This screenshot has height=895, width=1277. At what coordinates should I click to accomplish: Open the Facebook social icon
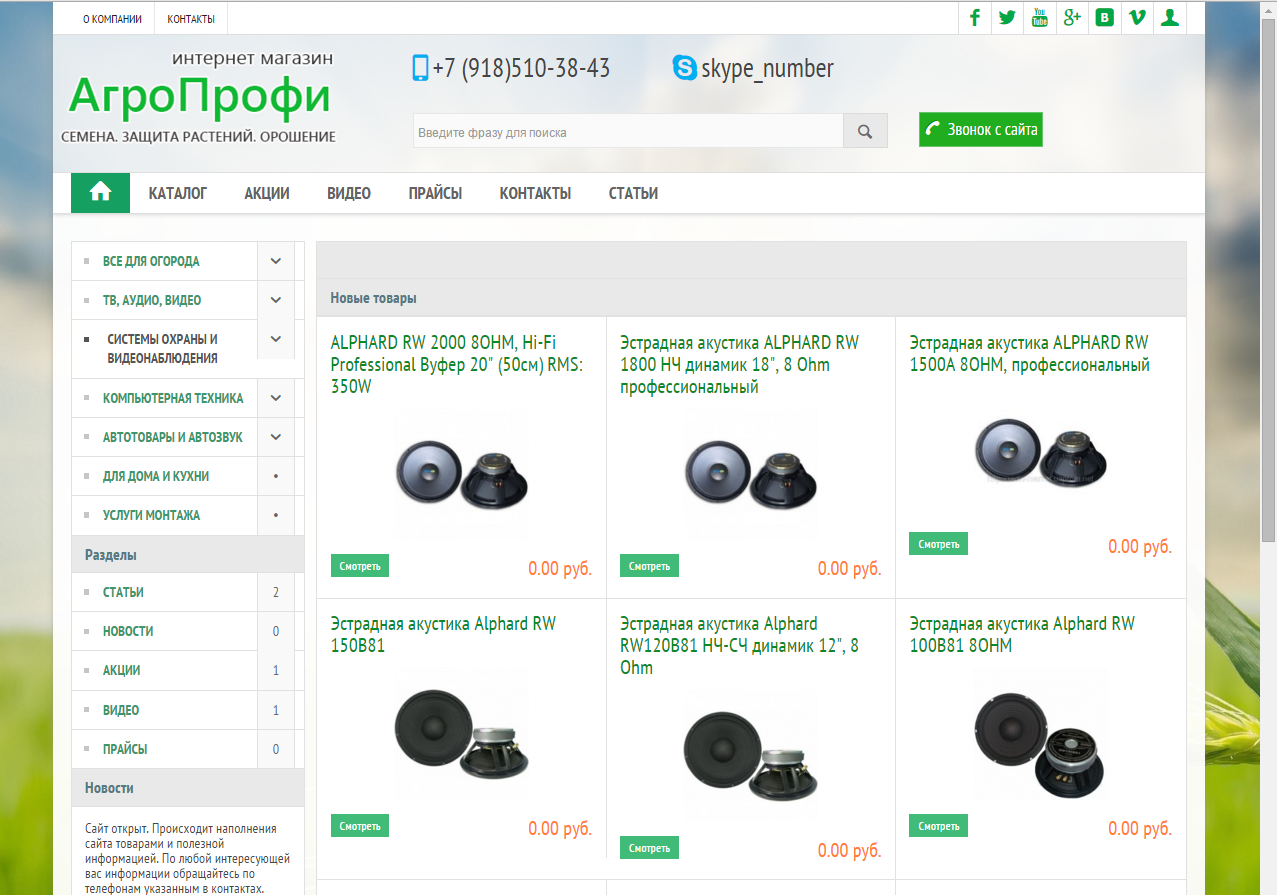[x=975, y=18]
